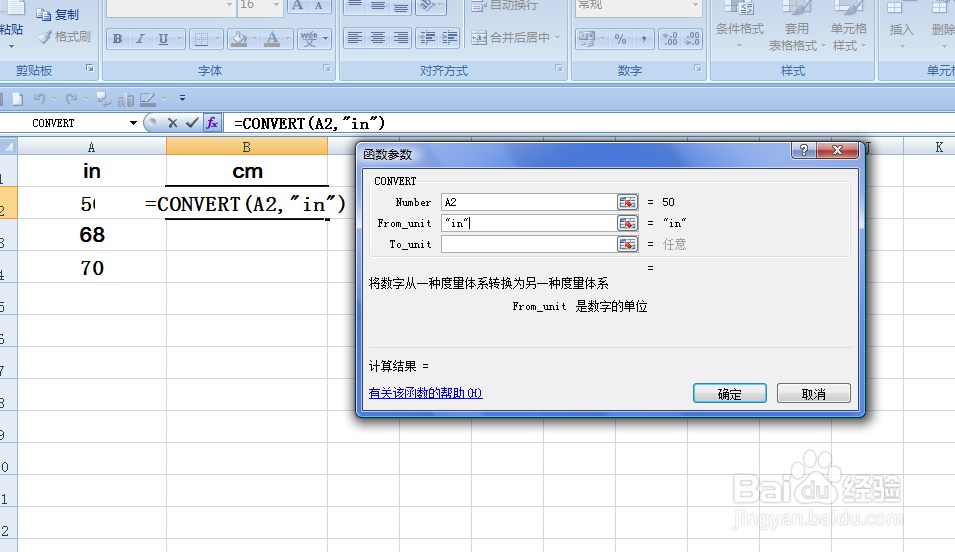Apply cell borders button
Image resolution: width=955 pixels, height=552 pixels.
[200, 39]
